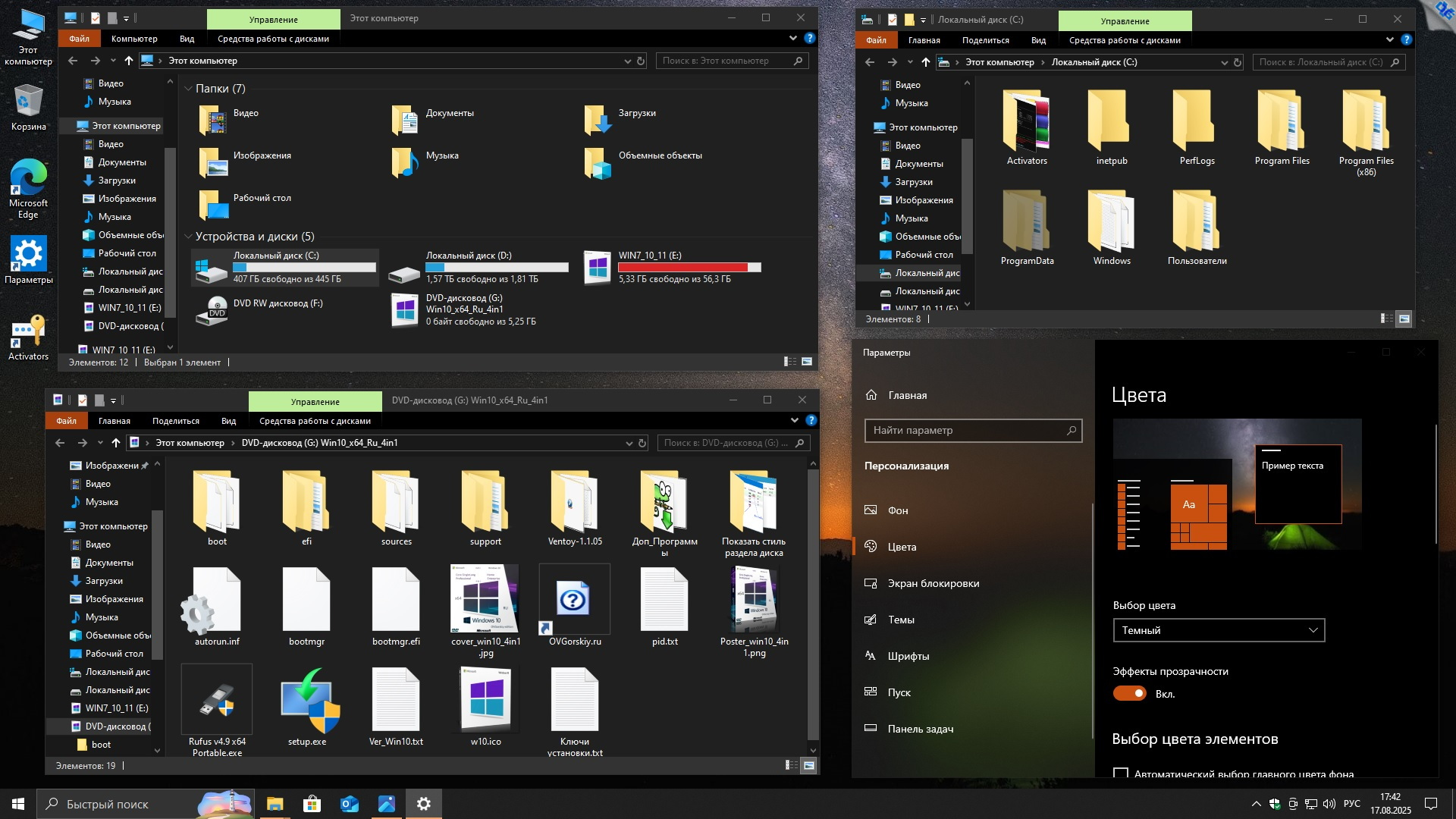The image size is (1456, 819).
Task: Open autorun.inf file
Action: tap(217, 601)
